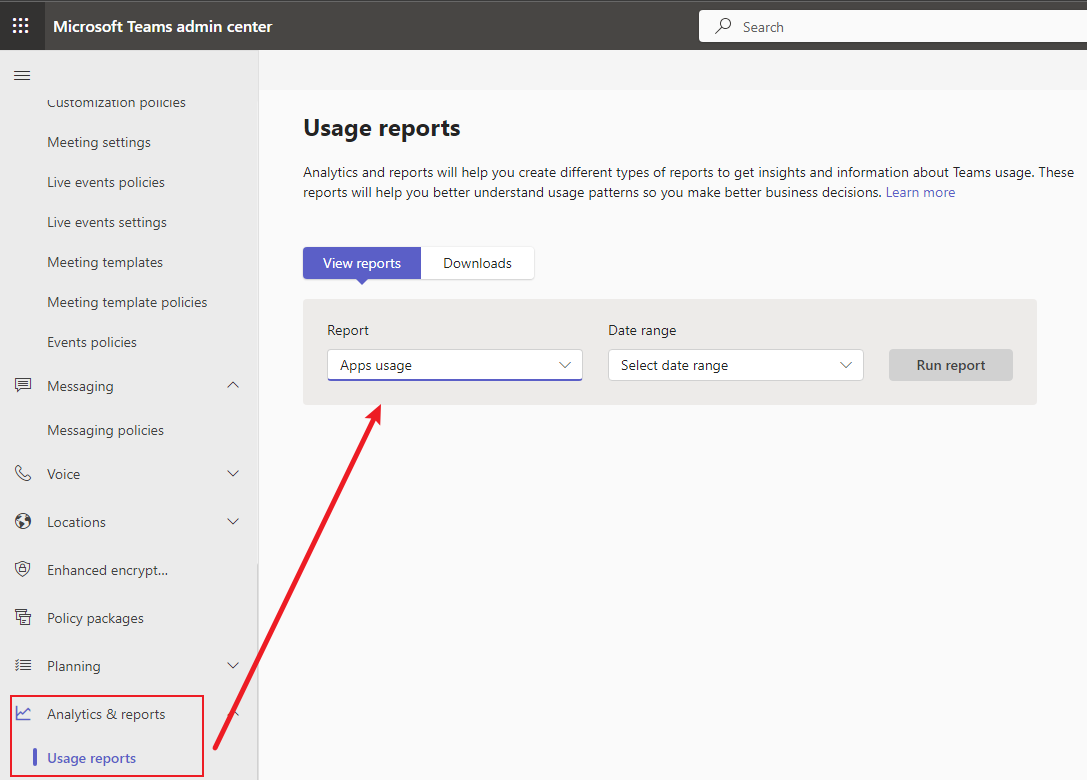The image size is (1087, 780).
Task: Expand the Locations section chevron
Action: (233, 521)
